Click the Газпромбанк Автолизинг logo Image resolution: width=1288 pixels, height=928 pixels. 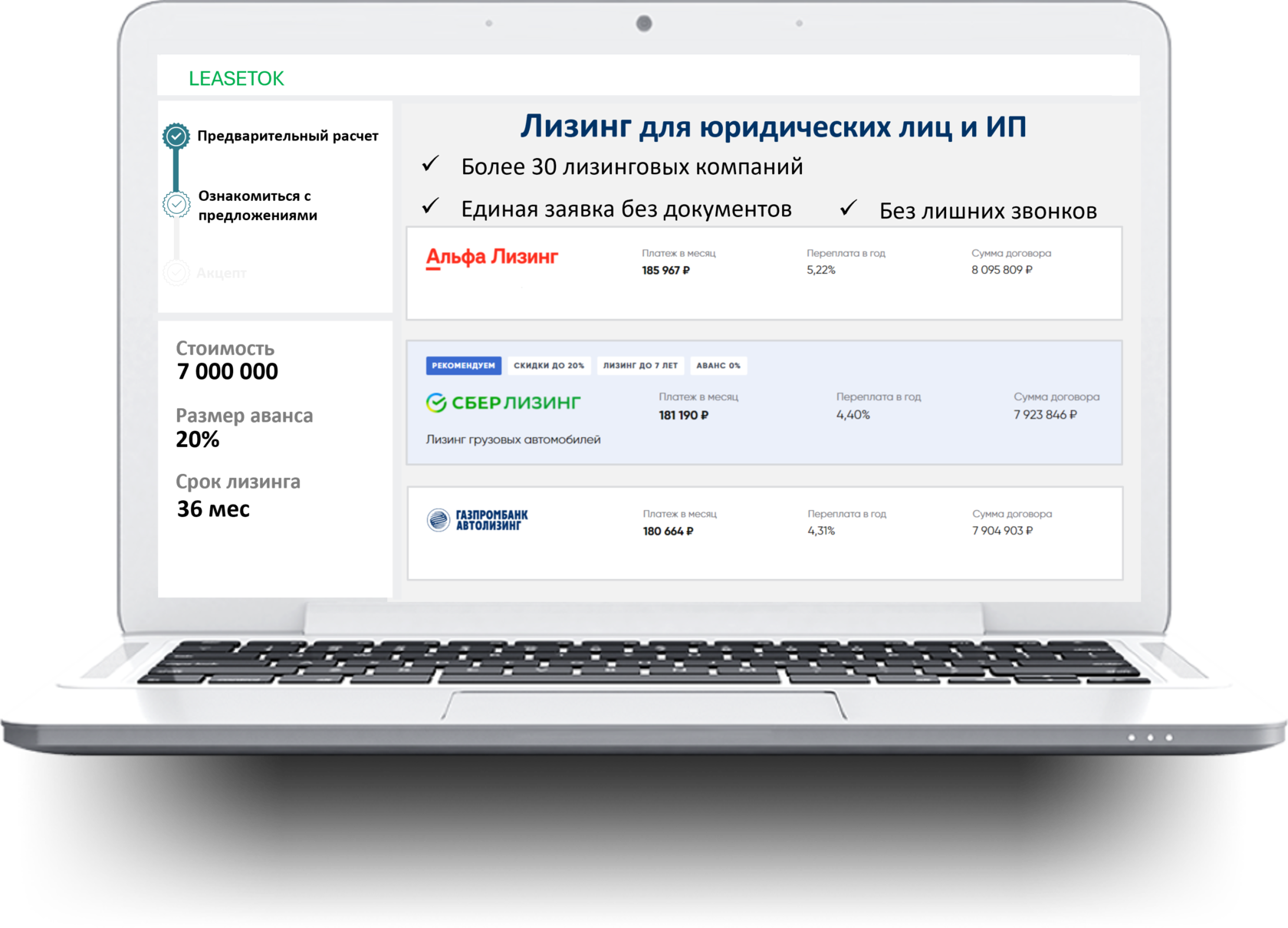point(478,520)
